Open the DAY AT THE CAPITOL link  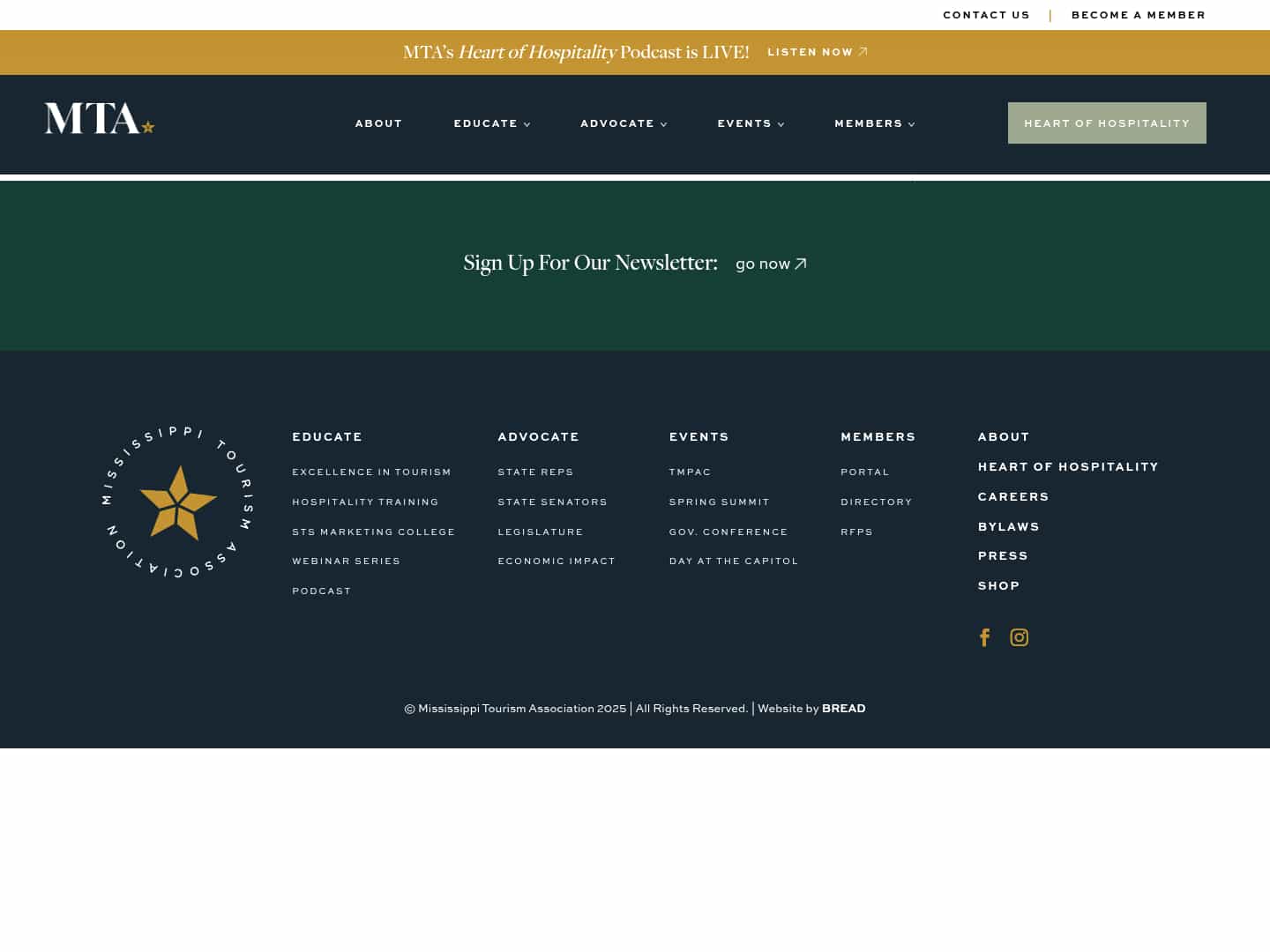point(734,561)
